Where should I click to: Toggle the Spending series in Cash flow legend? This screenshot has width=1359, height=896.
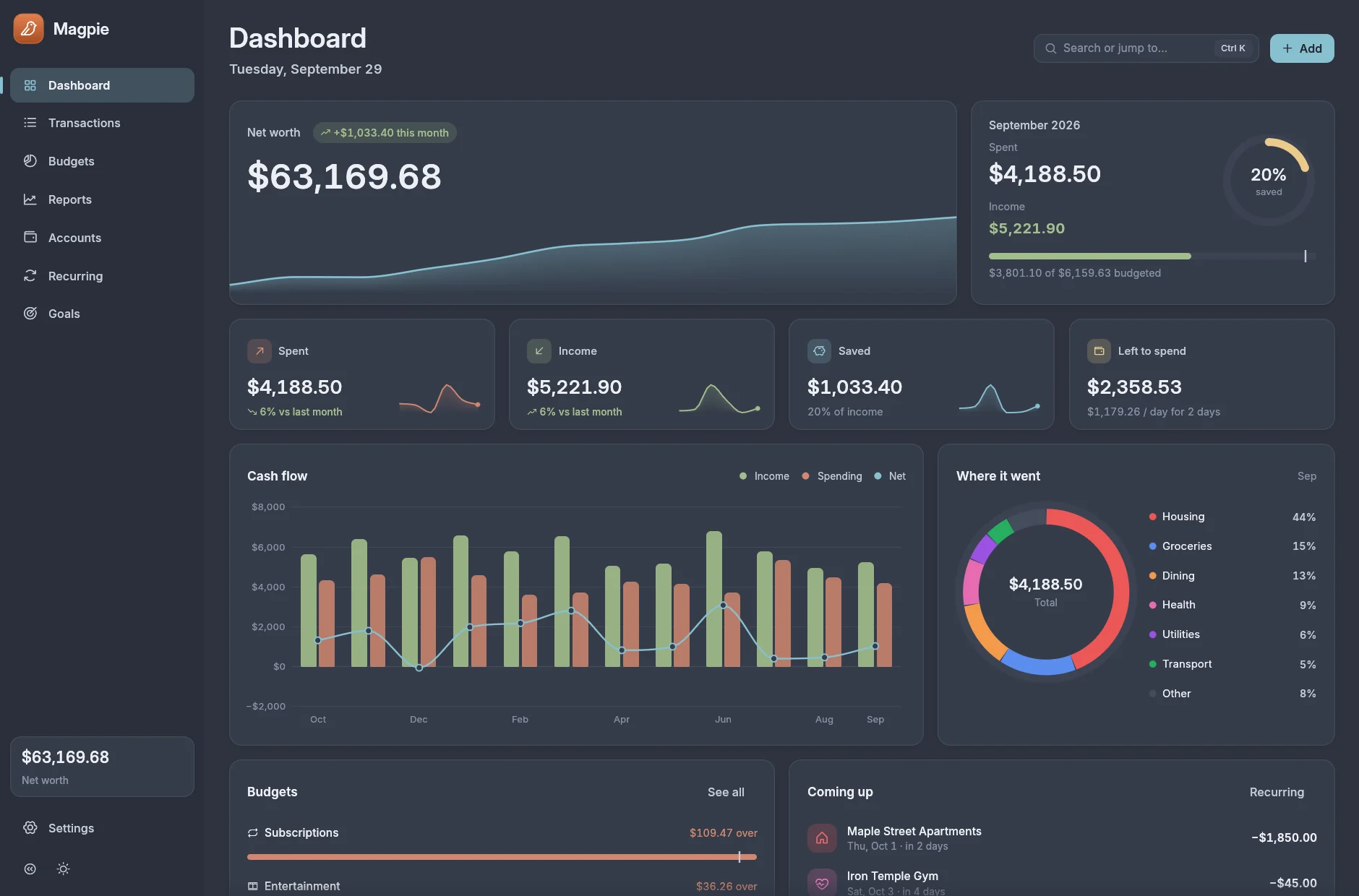click(x=832, y=476)
